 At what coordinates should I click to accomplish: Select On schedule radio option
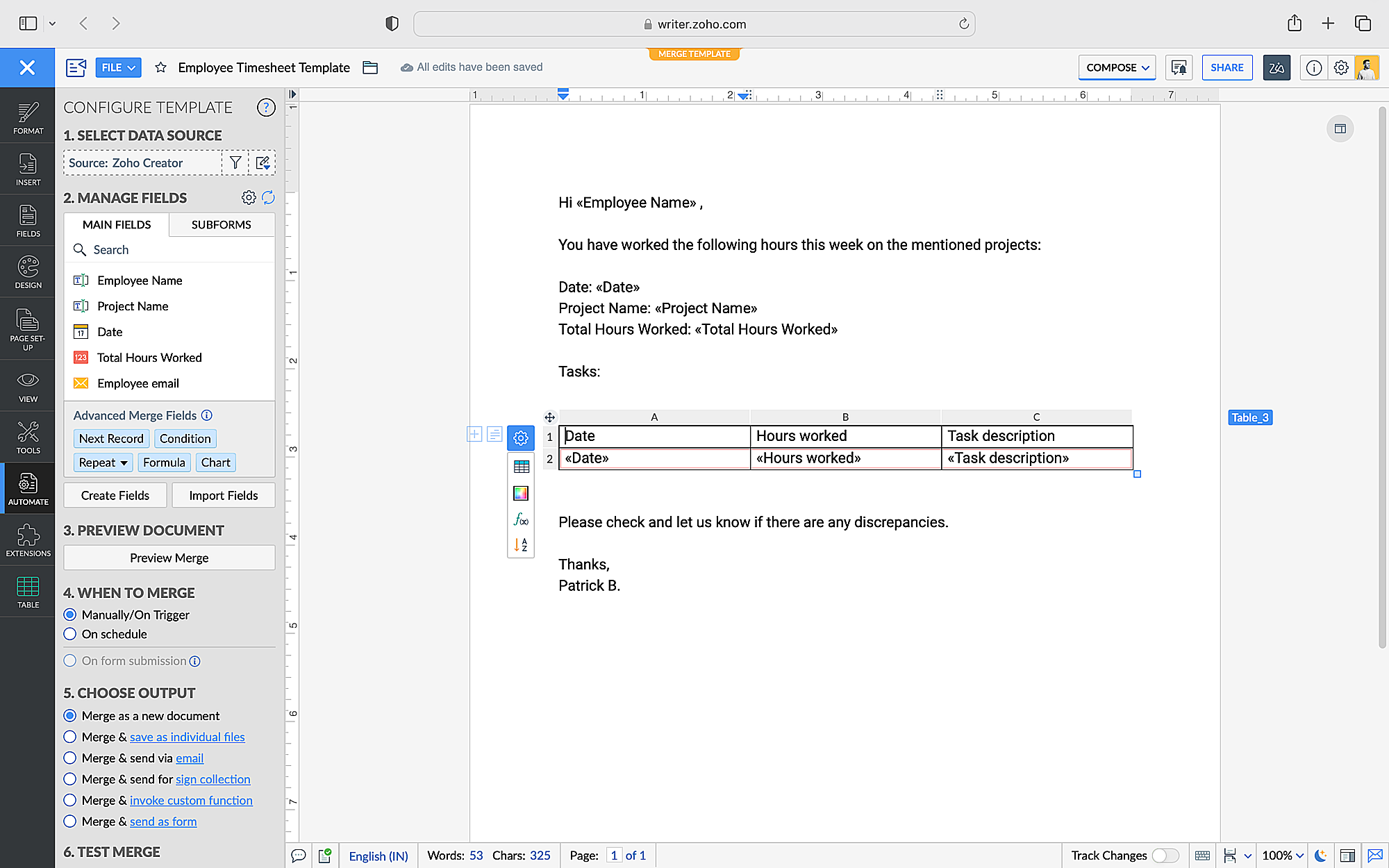click(x=70, y=634)
